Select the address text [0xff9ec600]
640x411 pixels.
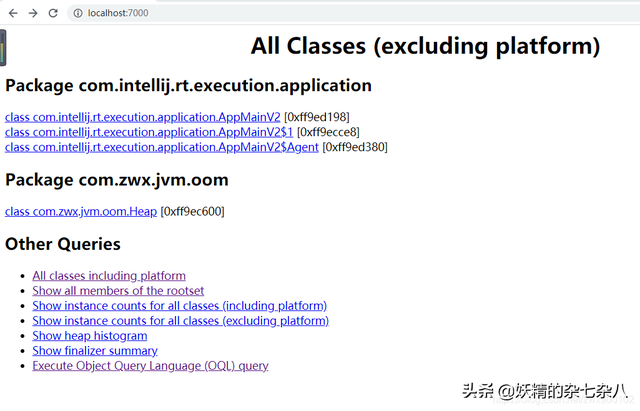tap(192, 212)
